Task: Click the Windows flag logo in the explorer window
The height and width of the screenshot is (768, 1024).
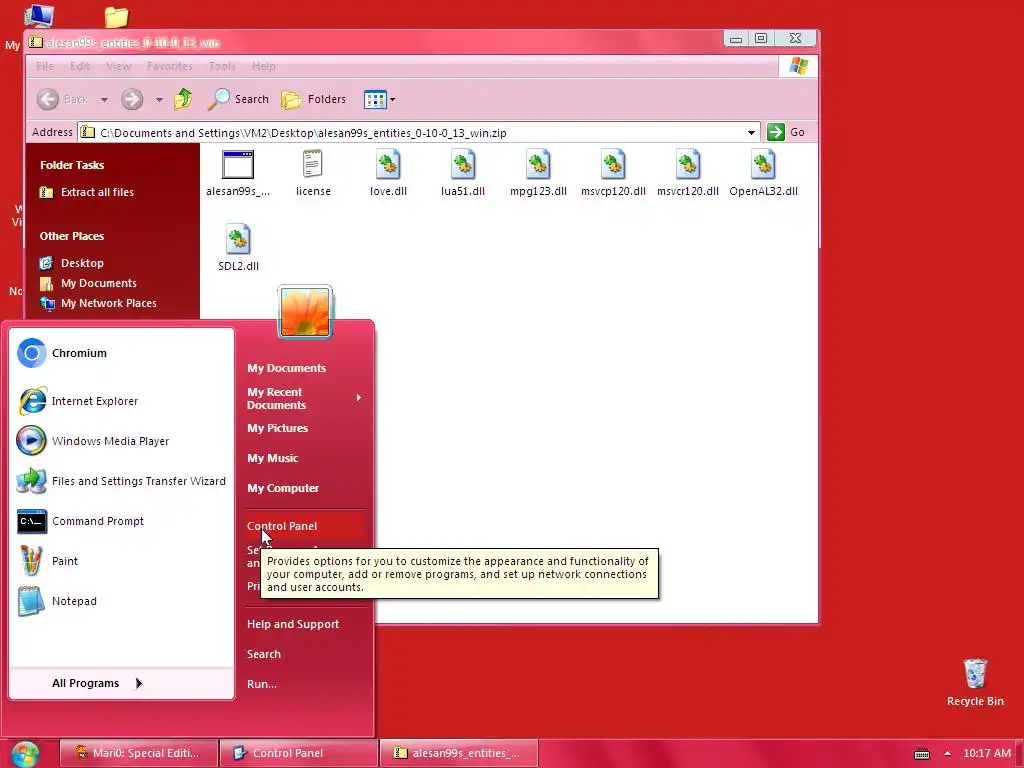Action: tap(798, 66)
